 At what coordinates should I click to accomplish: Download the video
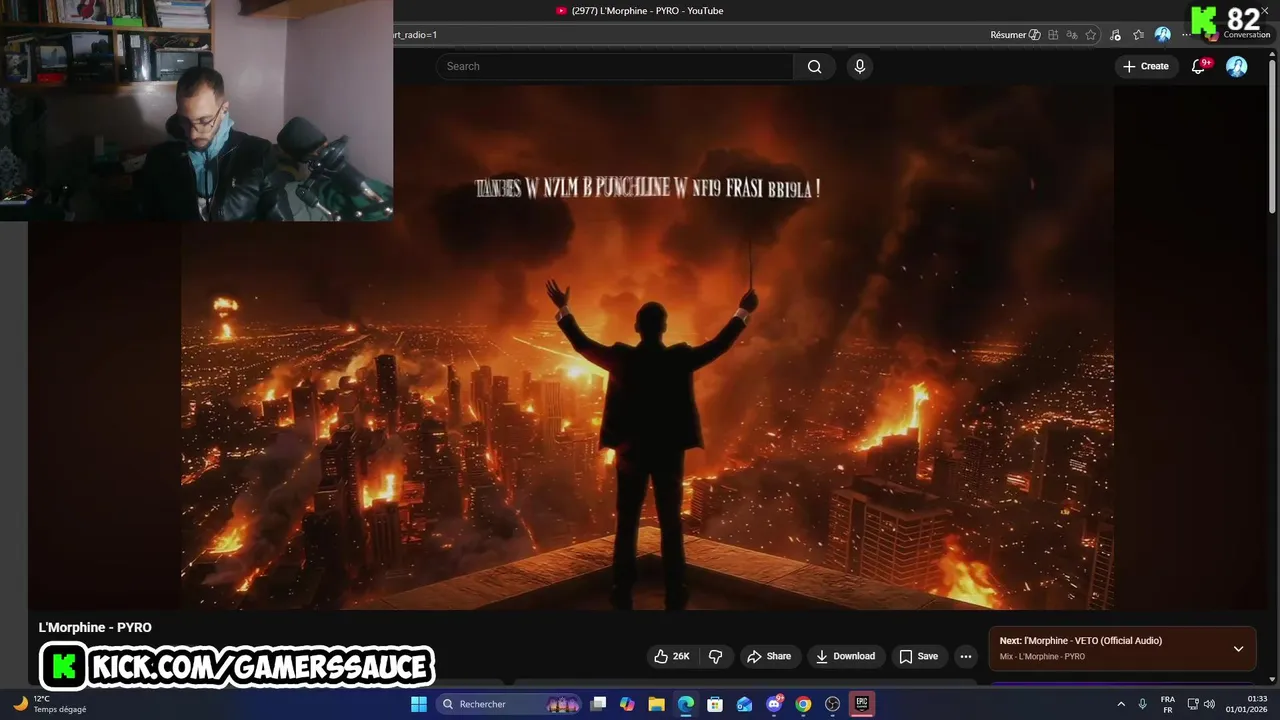[x=845, y=656]
